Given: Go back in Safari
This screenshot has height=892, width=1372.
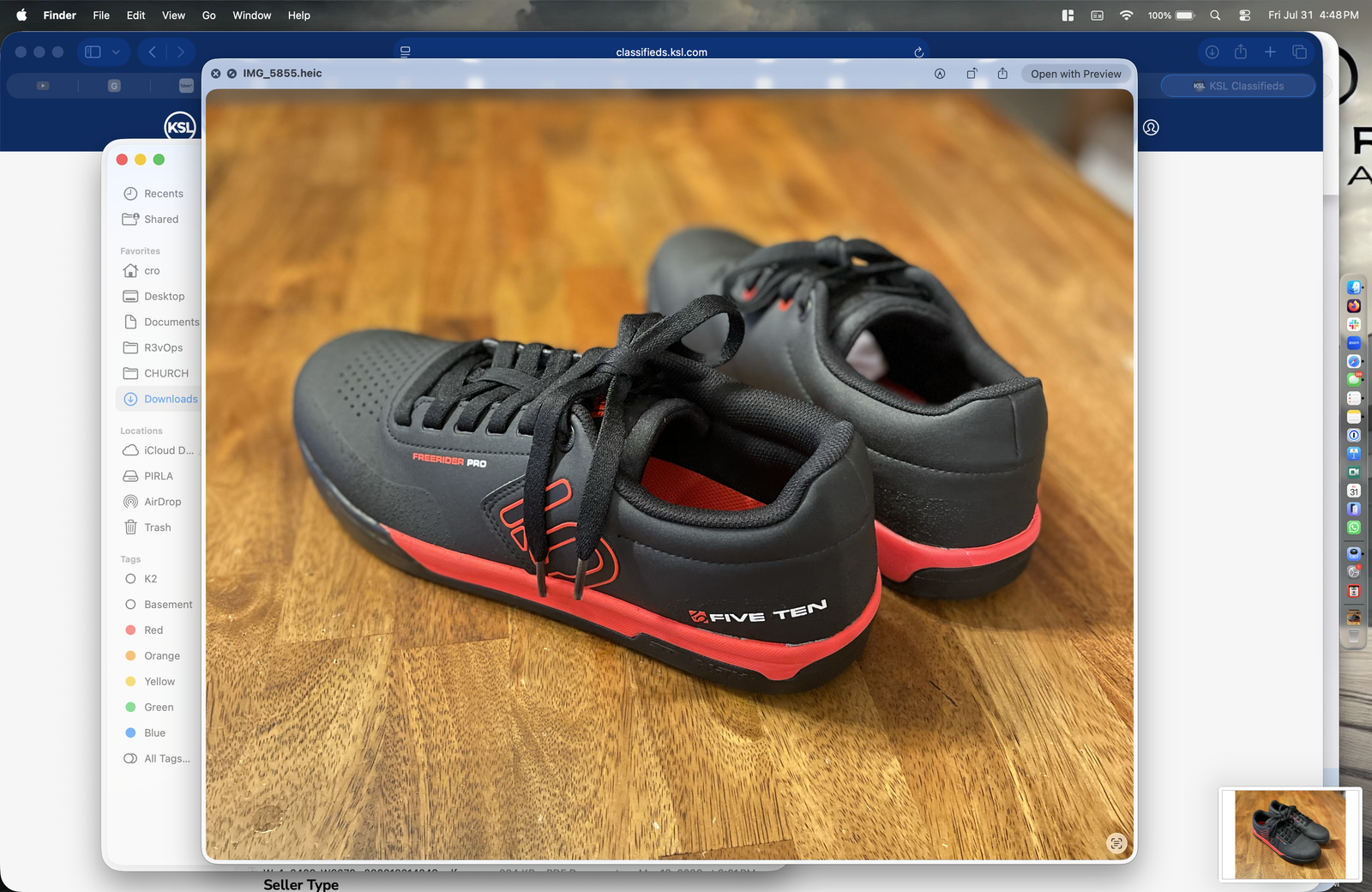Looking at the screenshot, I should (153, 52).
